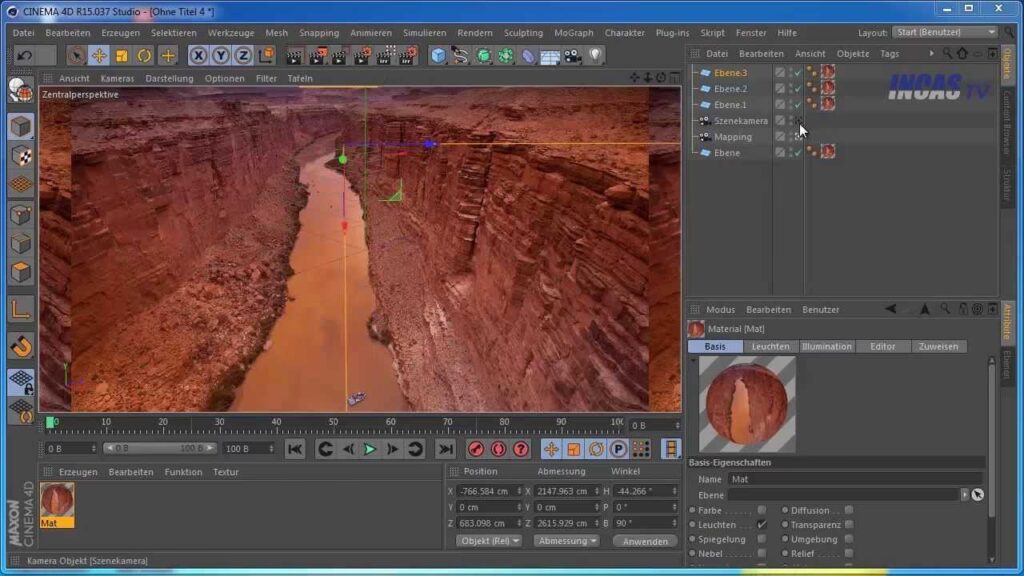Toggle the Transparenz checkbox
The image size is (1024, 576).
click(849, 525)
